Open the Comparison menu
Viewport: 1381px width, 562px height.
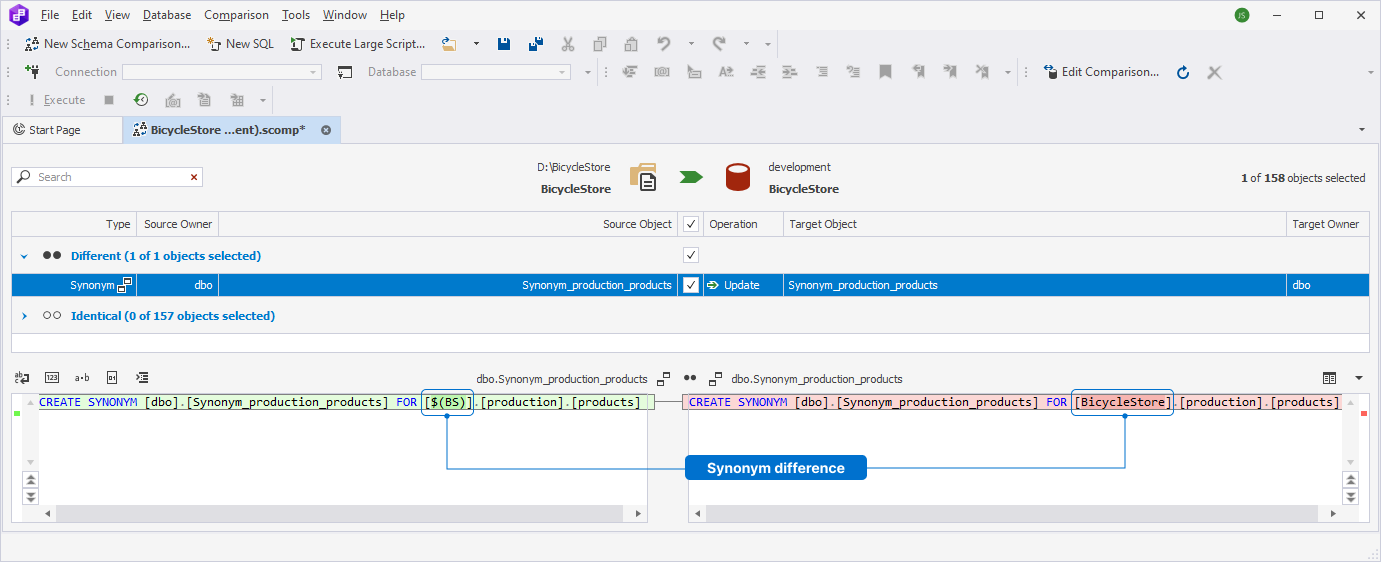coord(236,15)
